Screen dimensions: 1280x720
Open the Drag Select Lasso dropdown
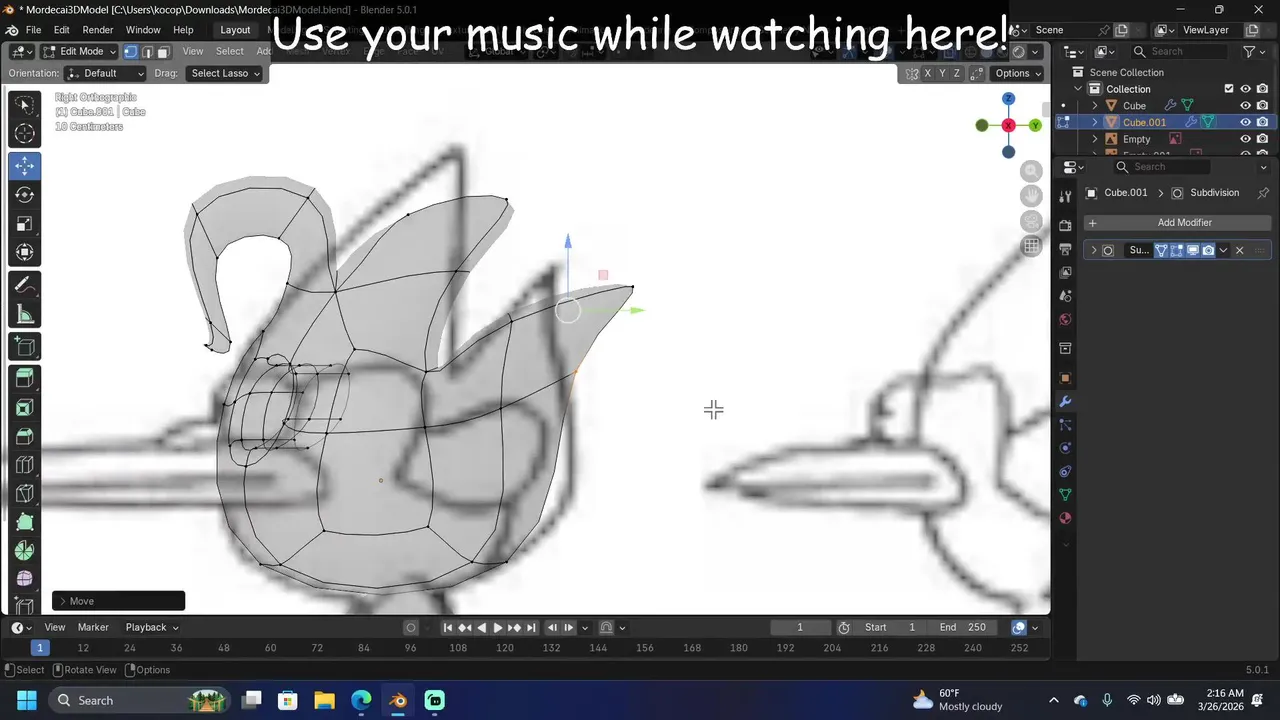(x=224, y=73)
